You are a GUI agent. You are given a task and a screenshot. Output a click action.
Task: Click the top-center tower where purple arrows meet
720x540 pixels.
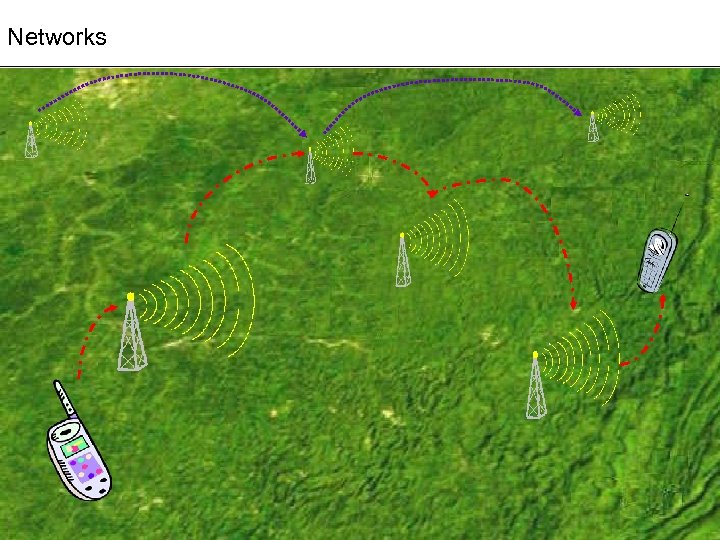tap(310, 166)
